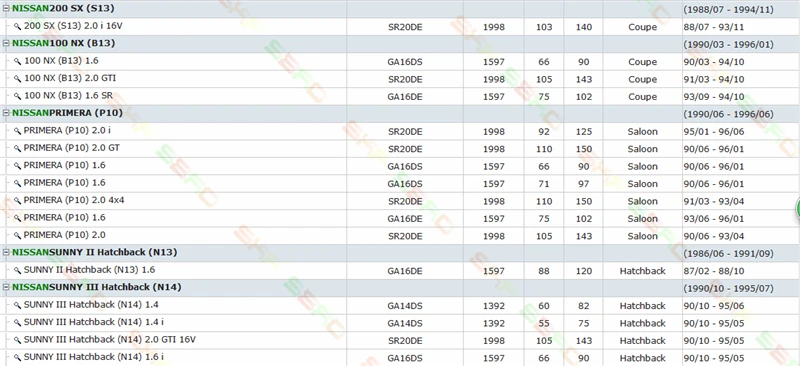The height and width of the screenshot is (366, 800).
Task: Click the 140 horsepower value in 200 SX row
Action: pyautogui.click(x=584, y=27)
